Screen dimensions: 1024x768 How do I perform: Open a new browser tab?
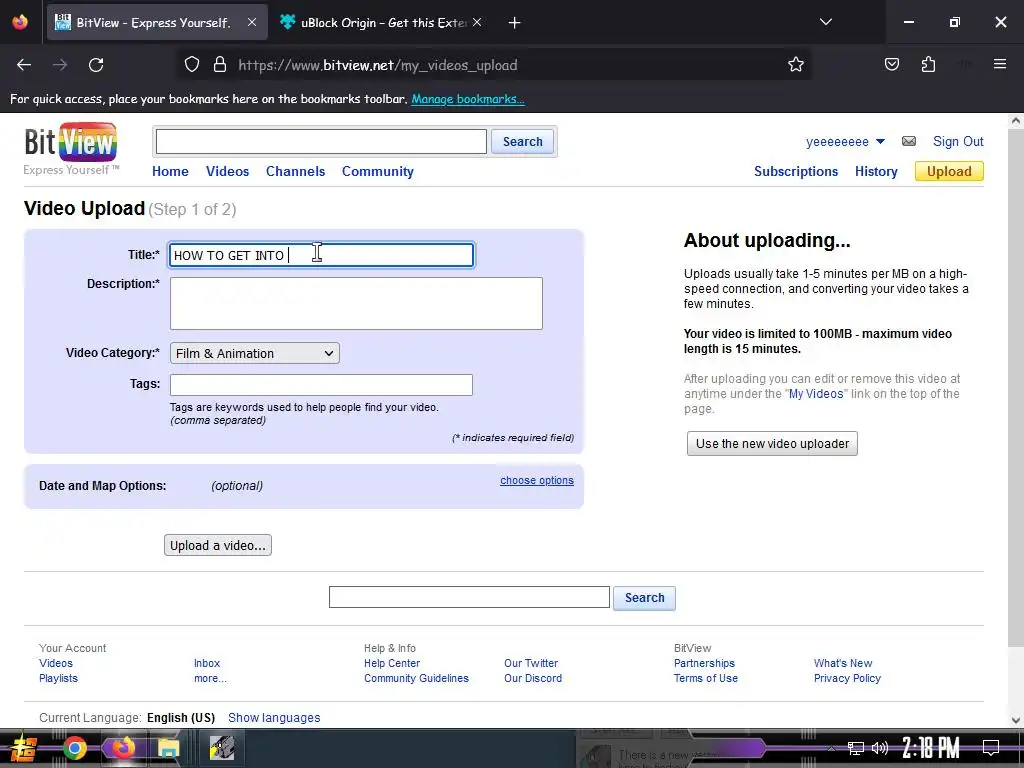point(515,23)
